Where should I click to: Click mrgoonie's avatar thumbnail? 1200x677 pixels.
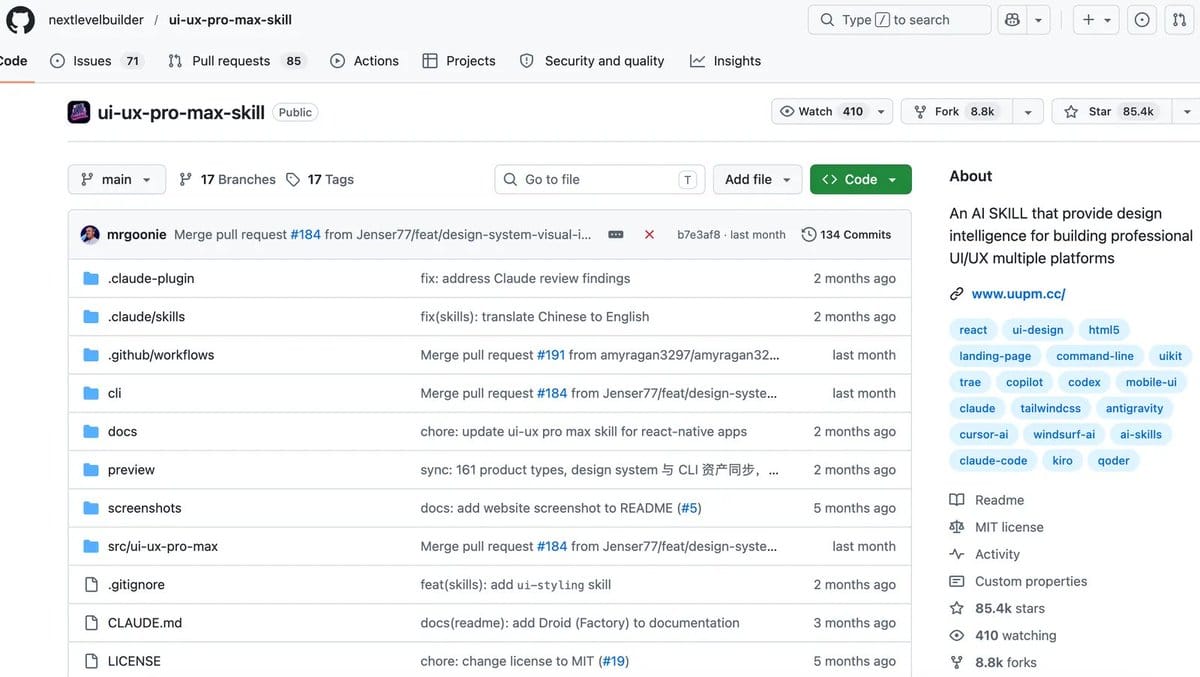point(90,235)
